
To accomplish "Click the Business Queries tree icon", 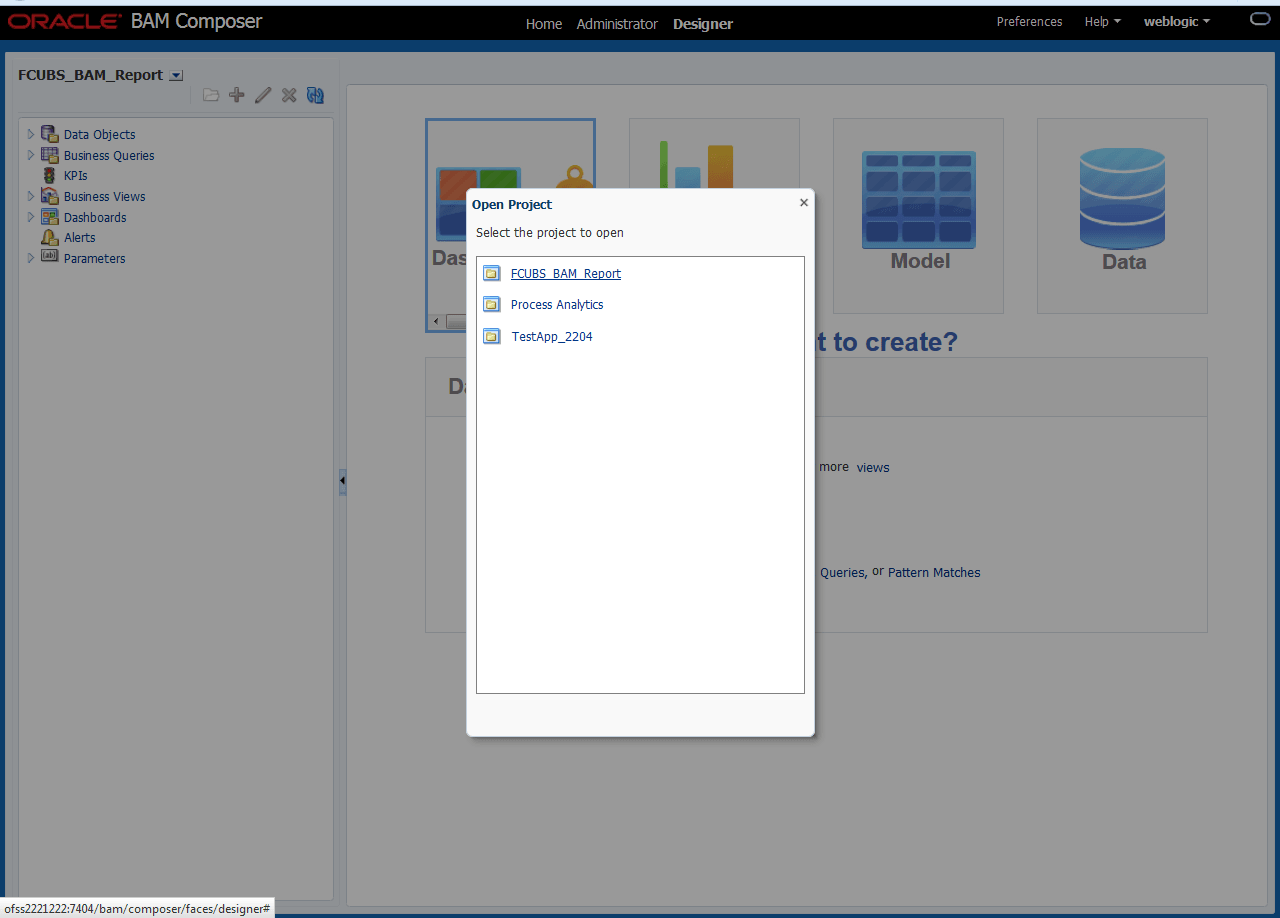I will pyautogui.click(x=50, y=155).
